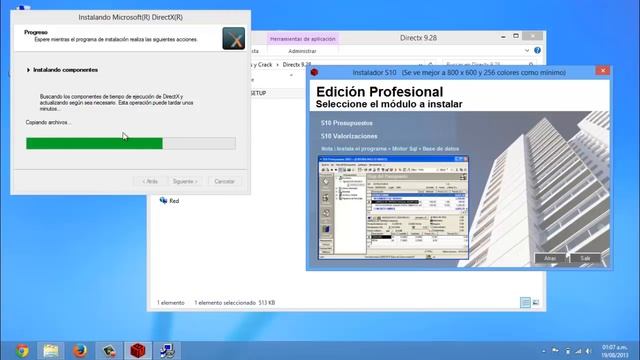Click the Explorer search box
The image size is (640, 360).
click(489, 64)
